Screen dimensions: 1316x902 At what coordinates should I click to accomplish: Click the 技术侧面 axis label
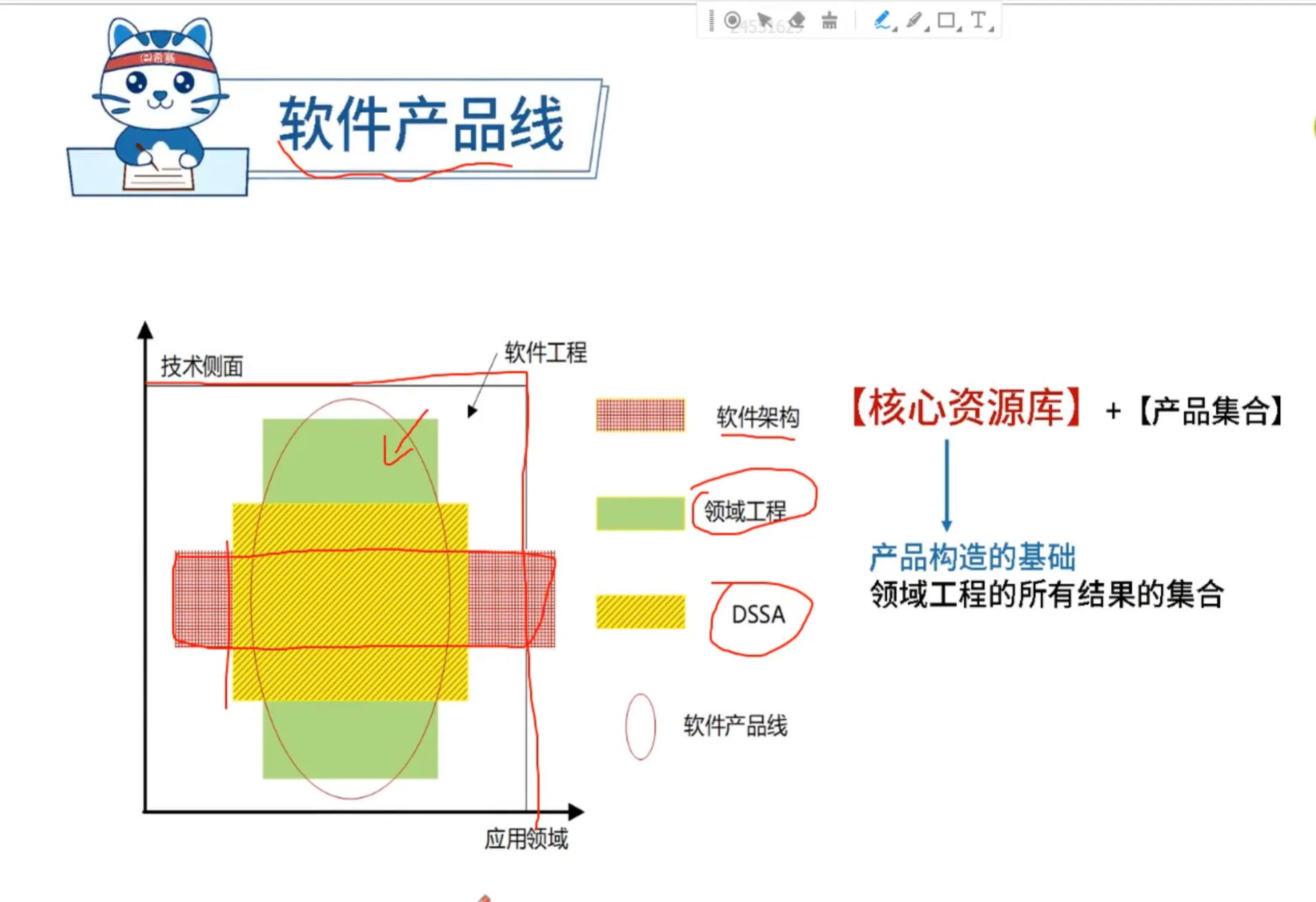coord(202,366)
